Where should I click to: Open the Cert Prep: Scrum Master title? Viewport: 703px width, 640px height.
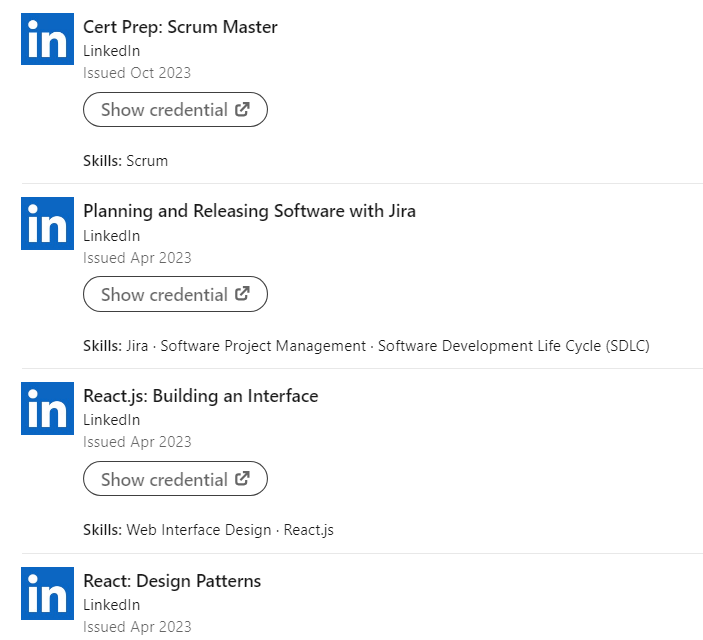(x=180, y=27)
